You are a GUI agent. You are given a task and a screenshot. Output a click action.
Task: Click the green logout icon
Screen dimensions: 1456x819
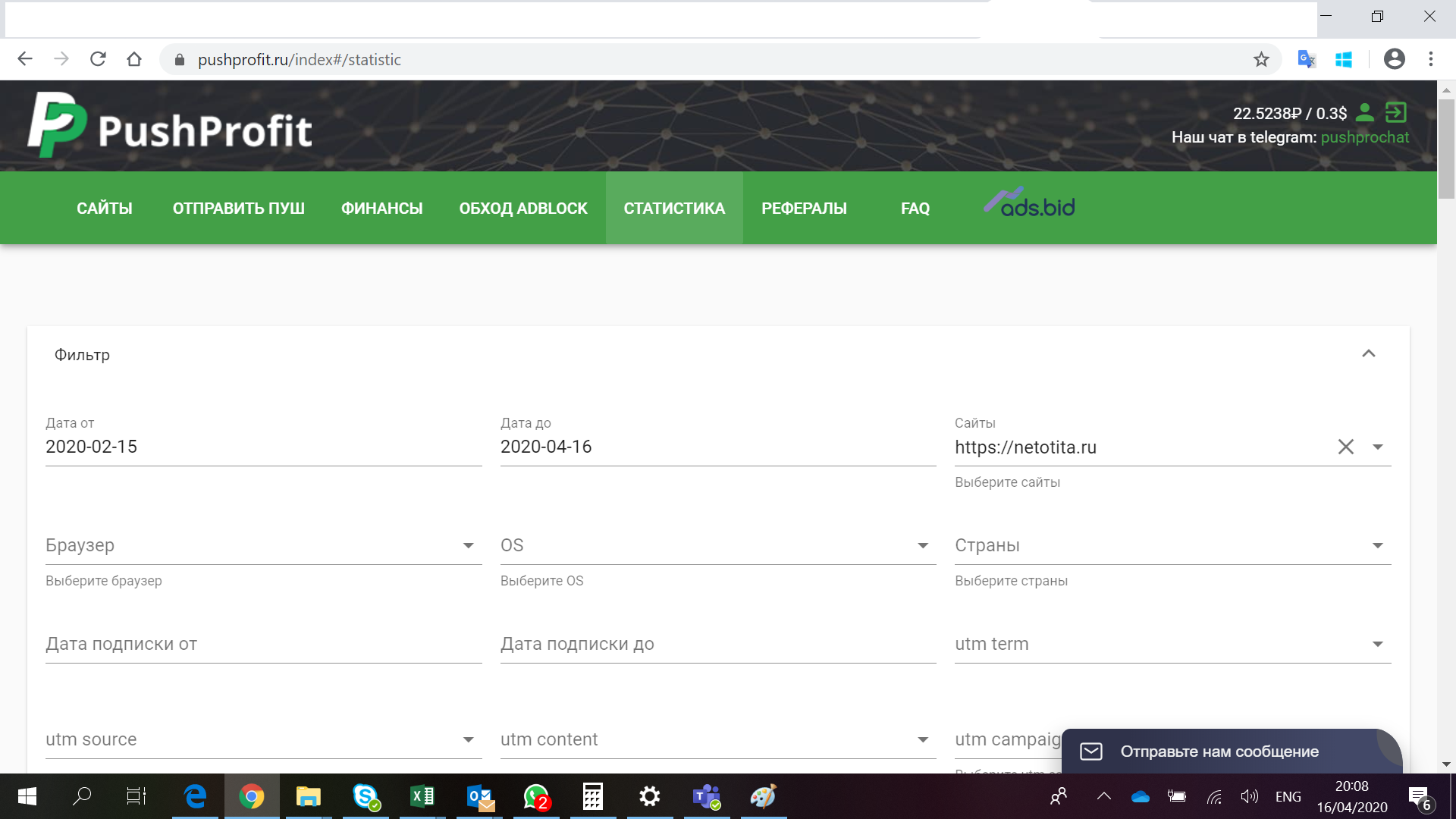[1395, 113]
